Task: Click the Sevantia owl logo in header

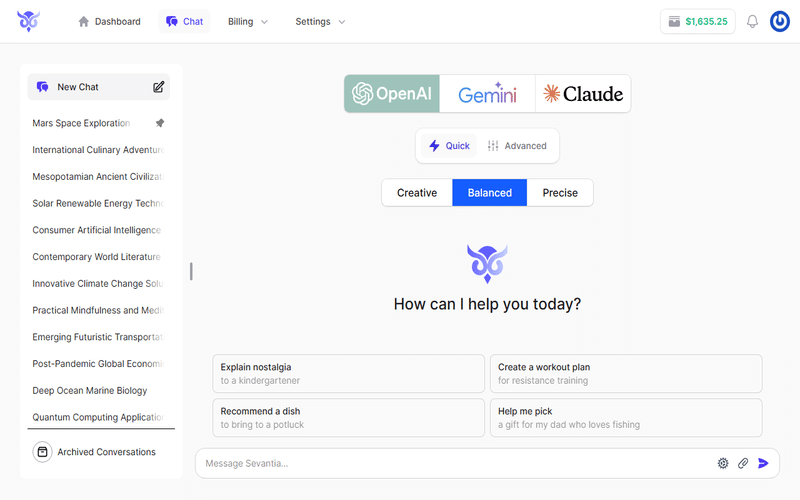Action: click(28, 22)
